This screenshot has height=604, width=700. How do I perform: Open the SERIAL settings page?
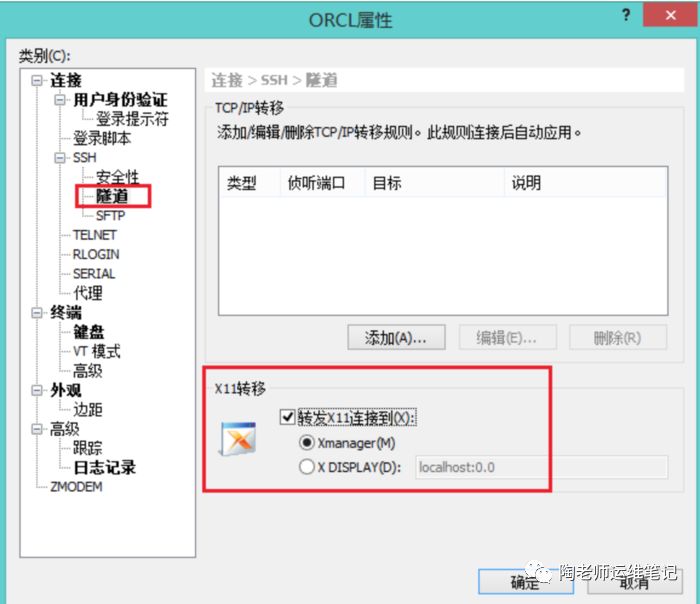point(94,274)
